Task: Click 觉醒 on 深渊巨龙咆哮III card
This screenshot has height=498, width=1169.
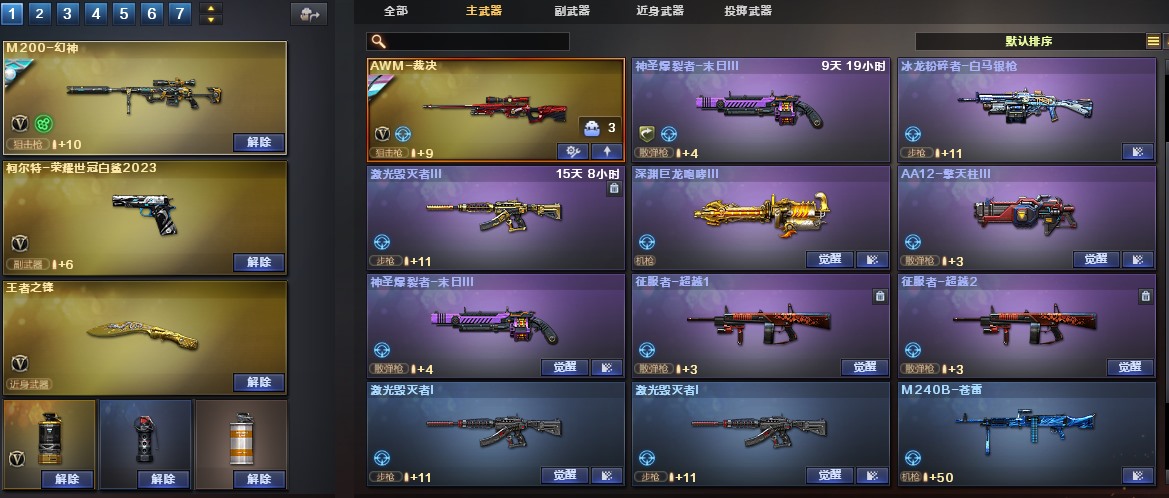Action: tap(830, 259)
